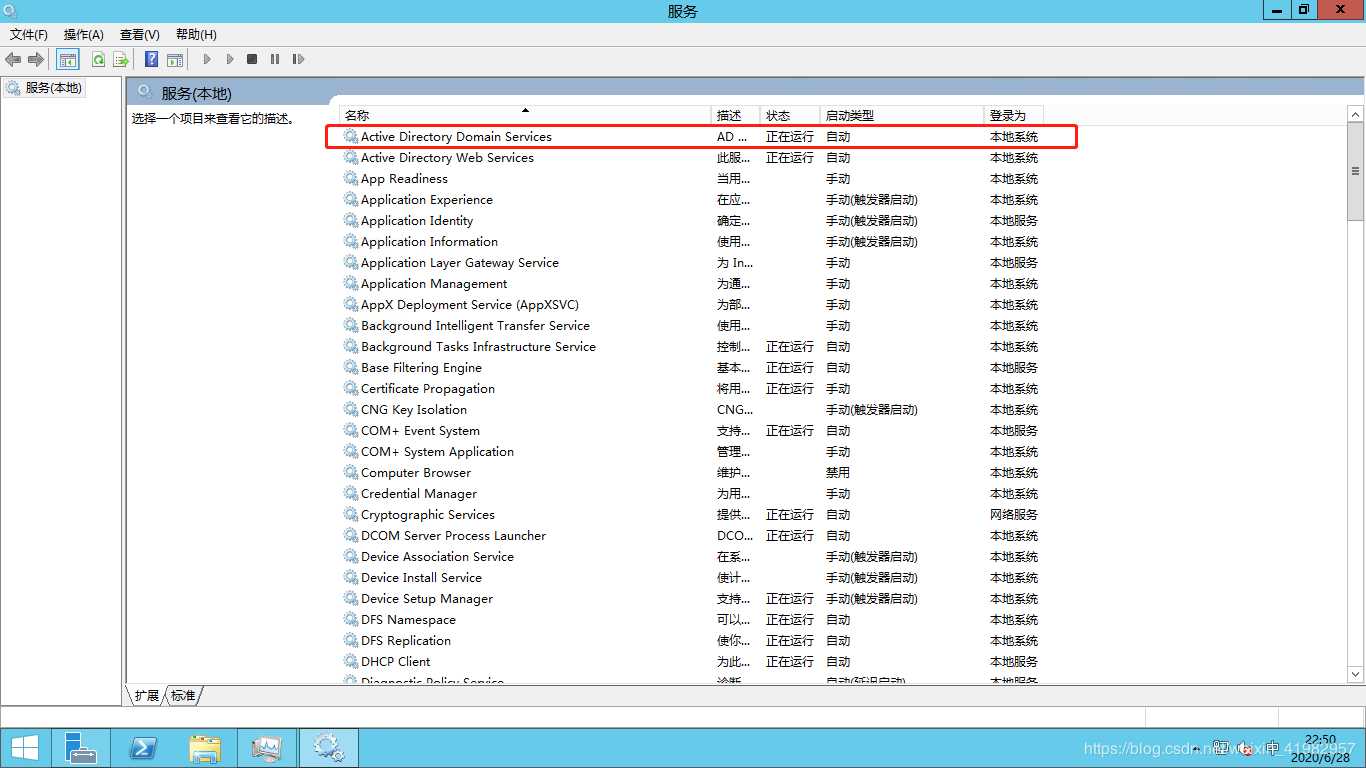This screenshot has height=768, width=1366.
Task: Sort by the 启动类型 column header
Action: (903, 115)
